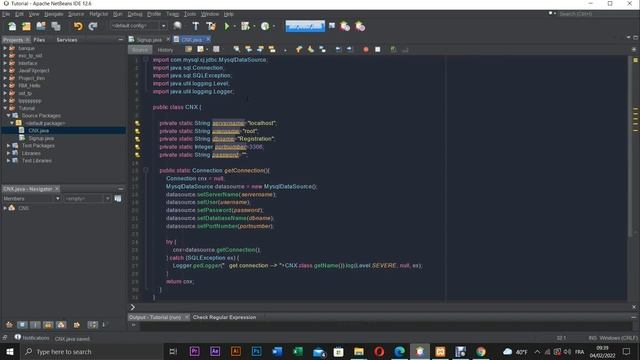Image resolution: width=640 pixels, height=360 pixels.
Task: Click the New Project toolbar icon
Action: pyautogui.click(x=26, y=27)
